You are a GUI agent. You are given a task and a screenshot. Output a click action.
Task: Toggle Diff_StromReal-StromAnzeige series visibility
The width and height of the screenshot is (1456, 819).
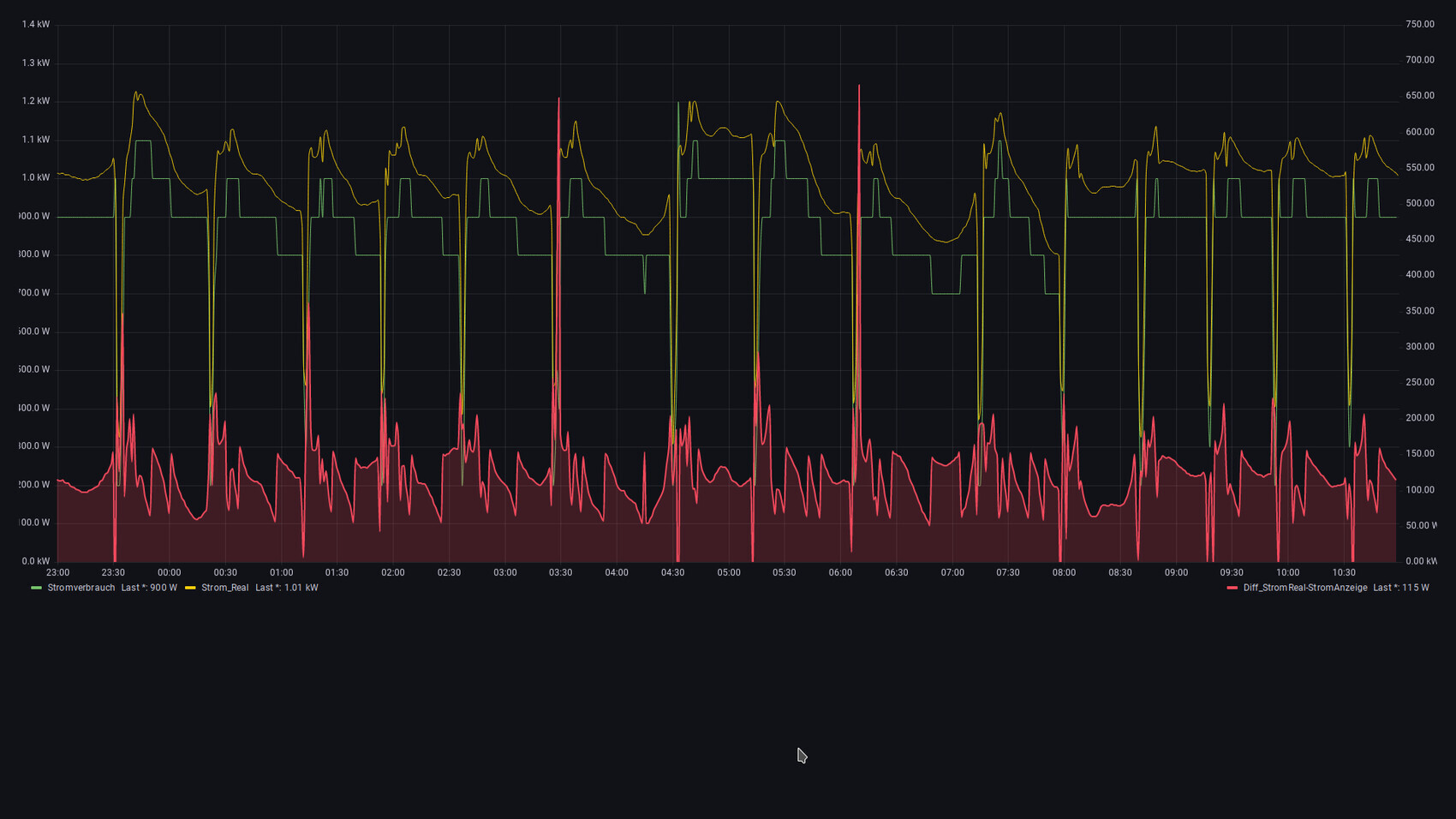[x=1304, y=588]
